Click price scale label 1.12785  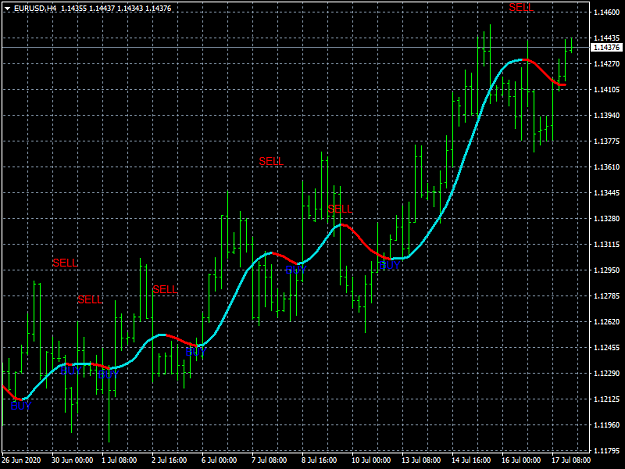click(x=607, y=296)
